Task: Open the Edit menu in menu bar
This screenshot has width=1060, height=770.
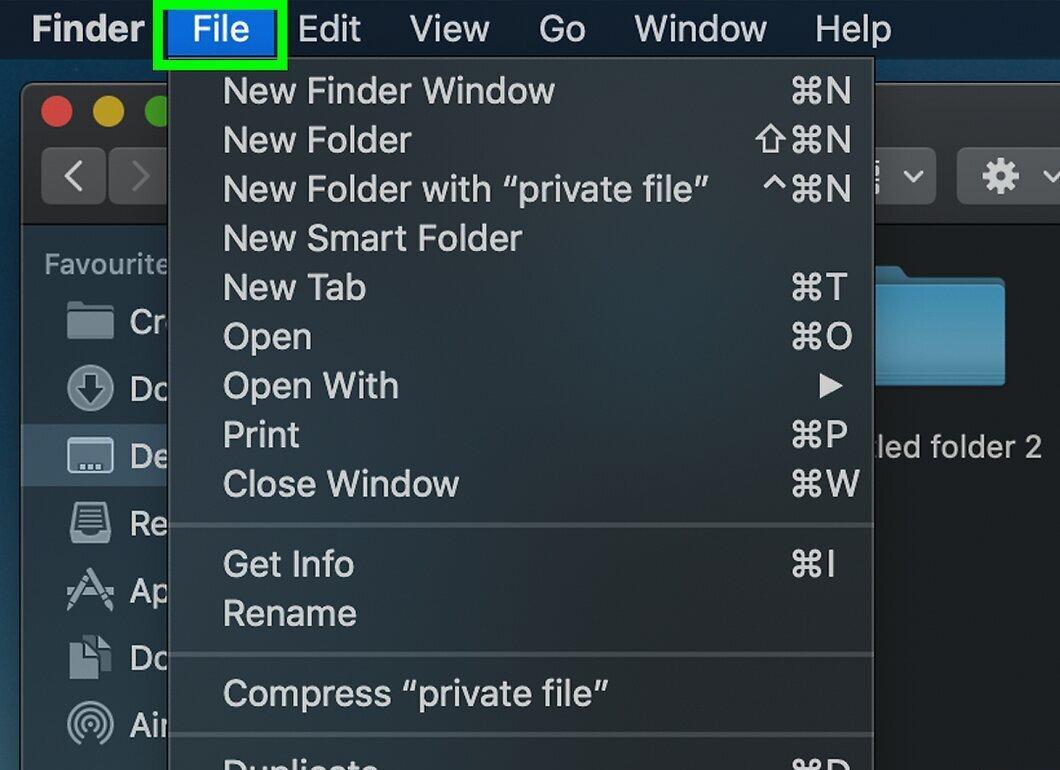Action: click(329, 29)
